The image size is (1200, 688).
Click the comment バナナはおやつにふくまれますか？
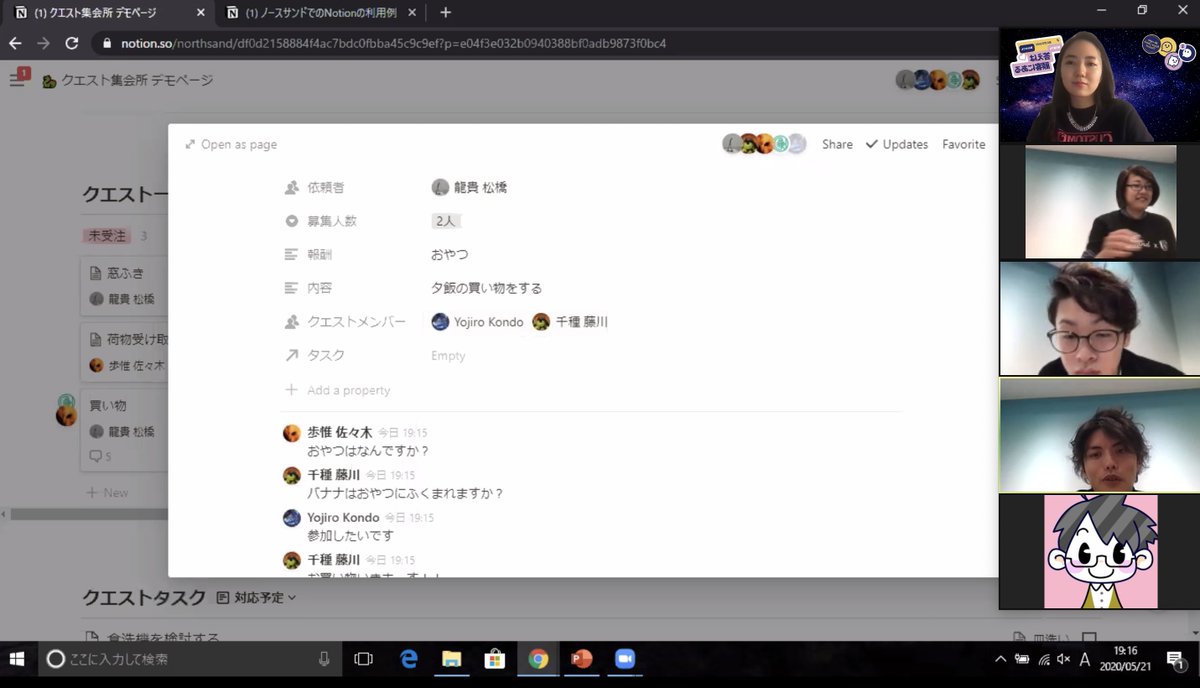click(x=406, y=494)
